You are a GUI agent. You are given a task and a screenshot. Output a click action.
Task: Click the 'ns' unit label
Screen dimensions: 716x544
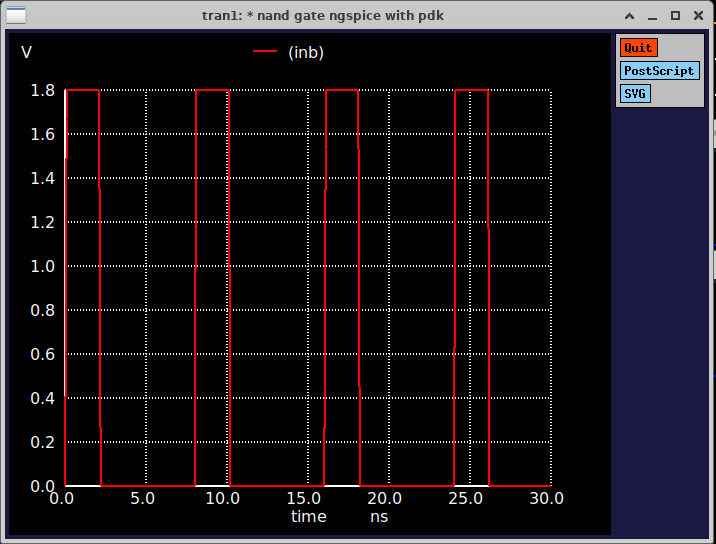379,517
